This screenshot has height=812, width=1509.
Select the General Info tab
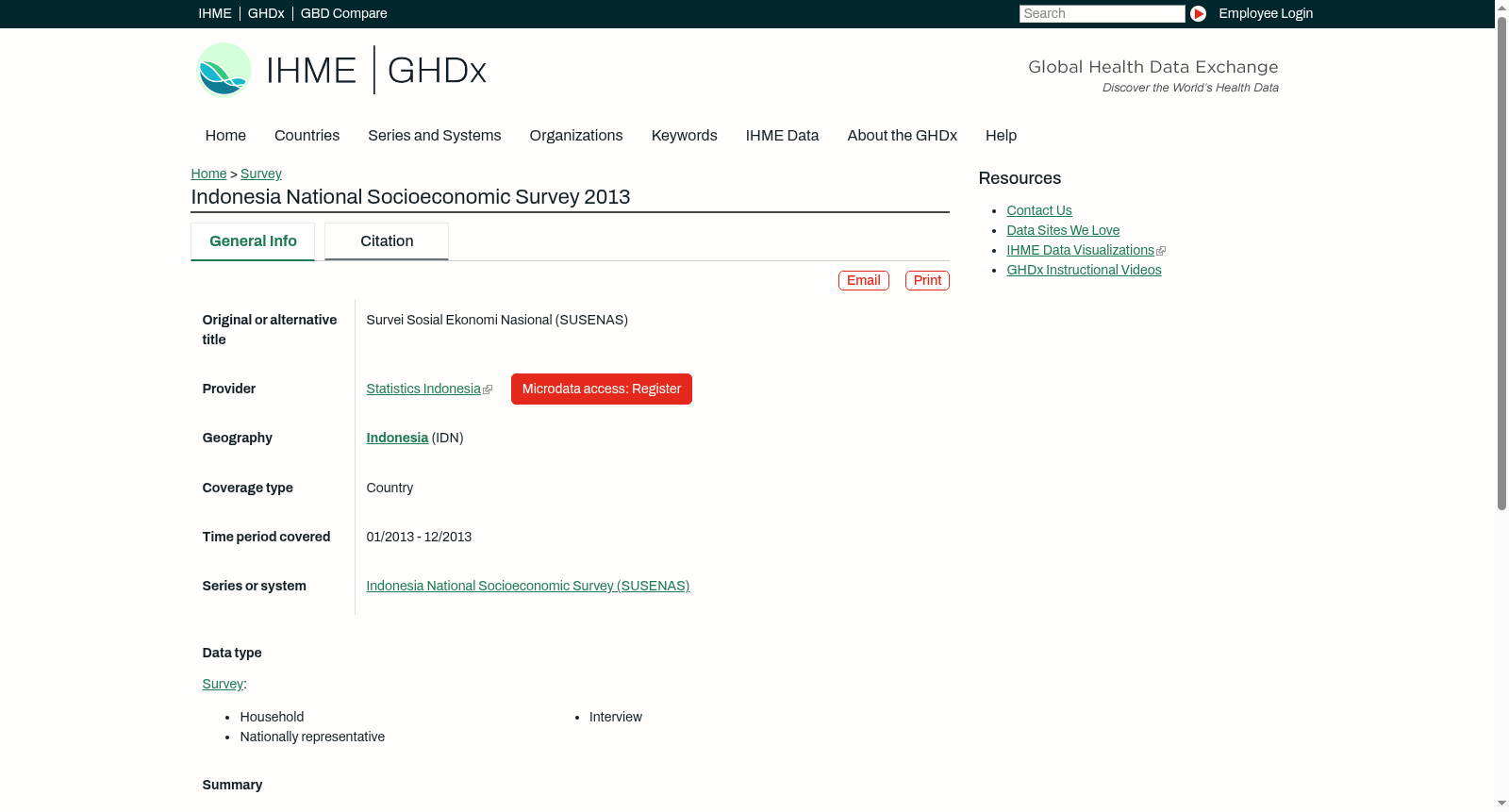coord(253,241)
